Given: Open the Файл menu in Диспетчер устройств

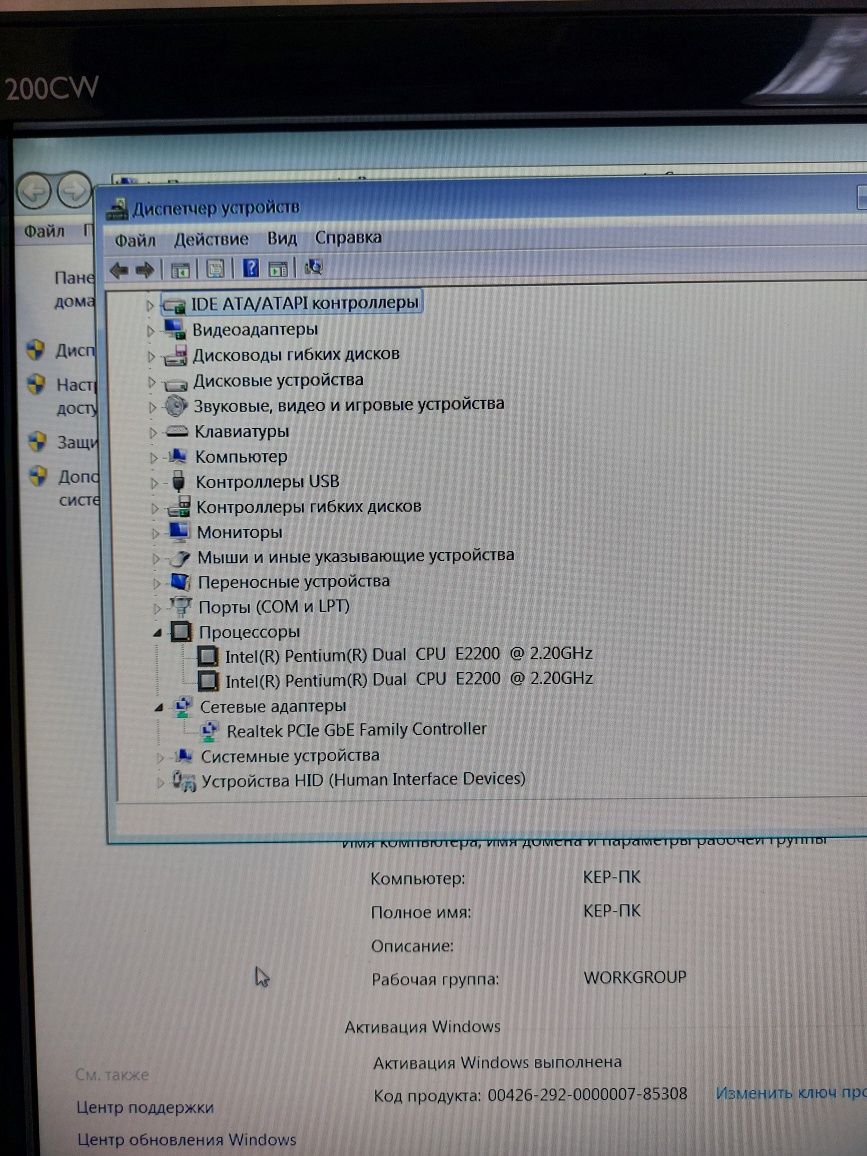Looking at the screenshot, I should click(135, 240).
